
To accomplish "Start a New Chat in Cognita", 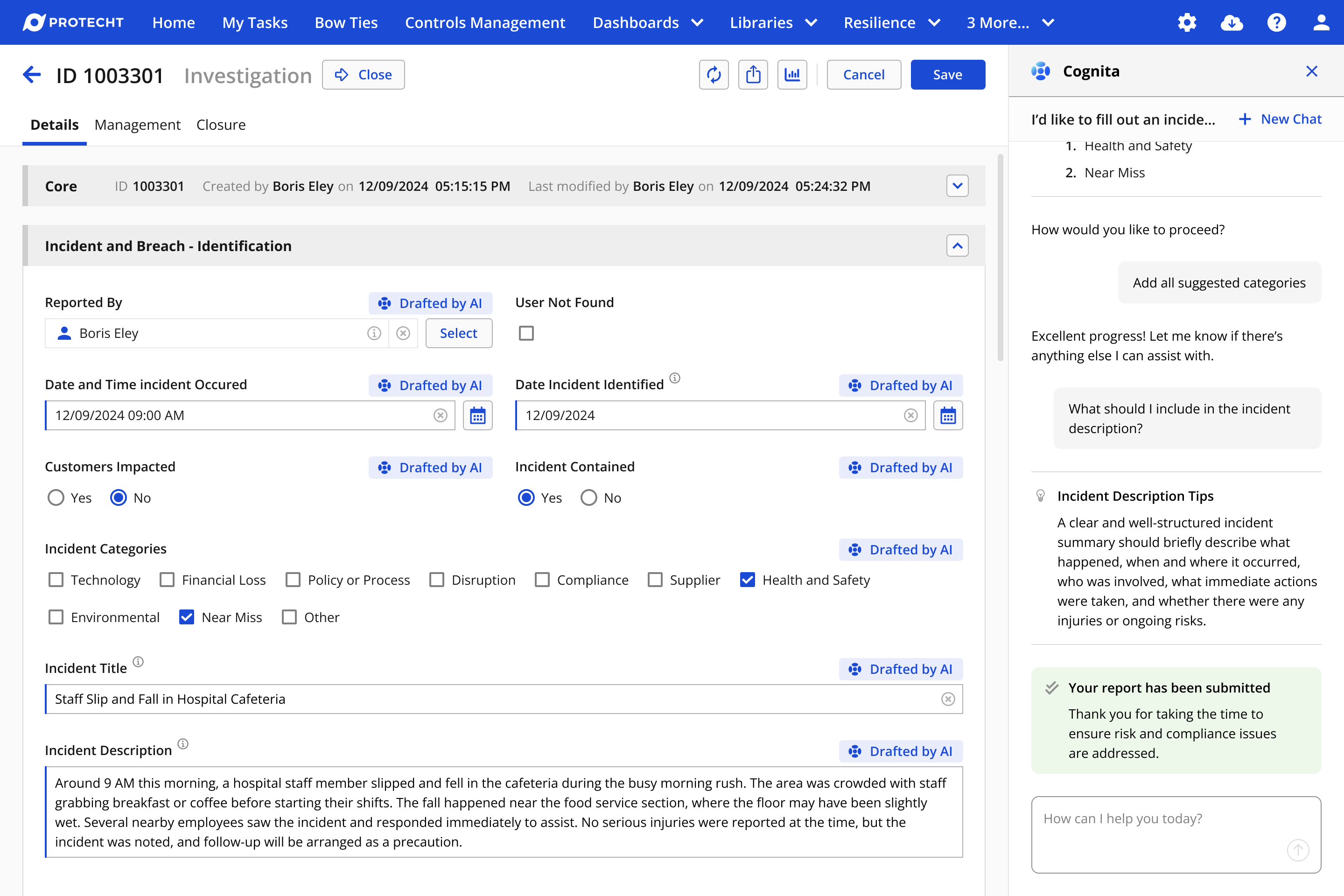I will tap(1280, 119).
